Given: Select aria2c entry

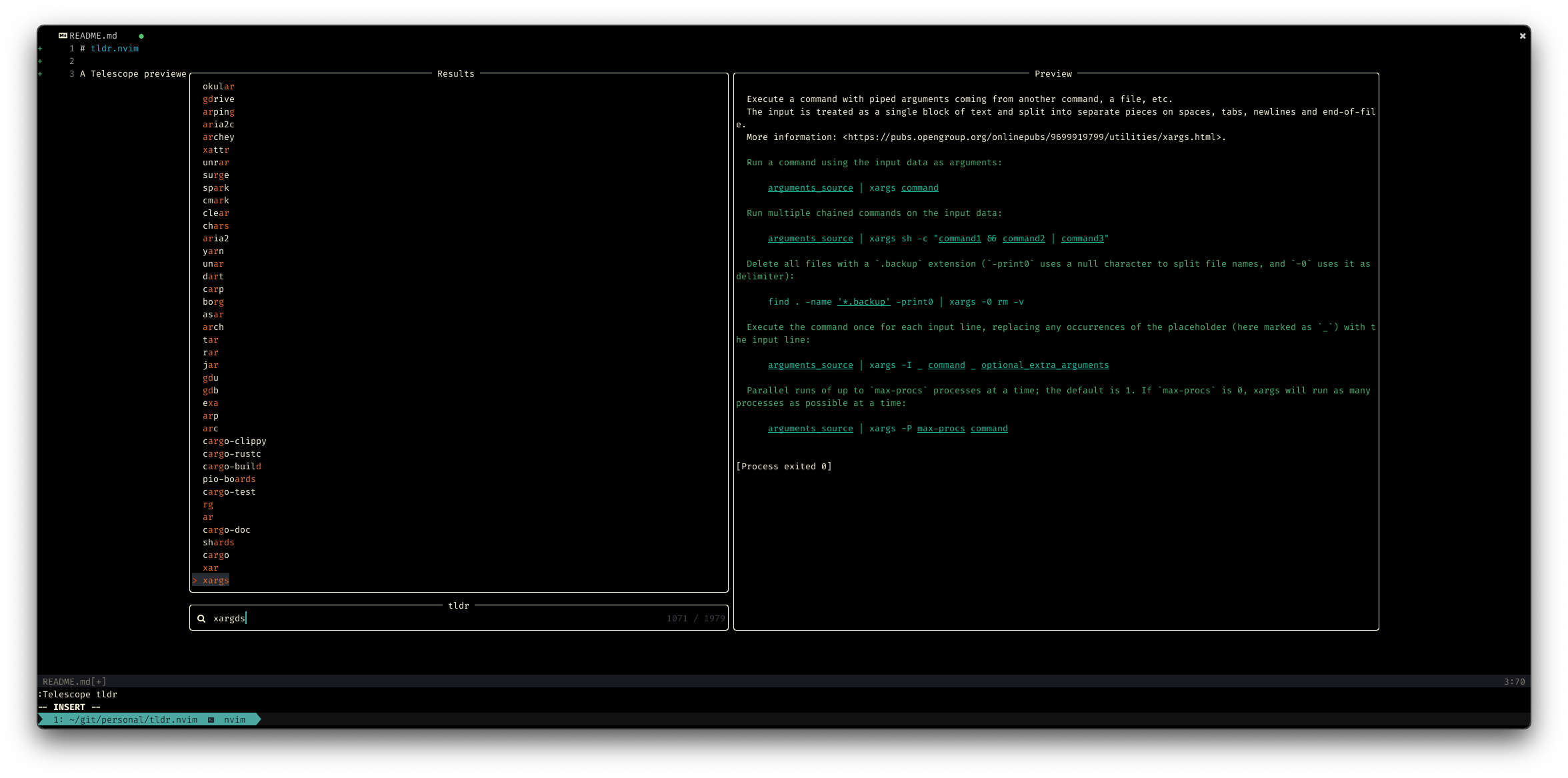Looking at the screenshot, I should [219, 125].
